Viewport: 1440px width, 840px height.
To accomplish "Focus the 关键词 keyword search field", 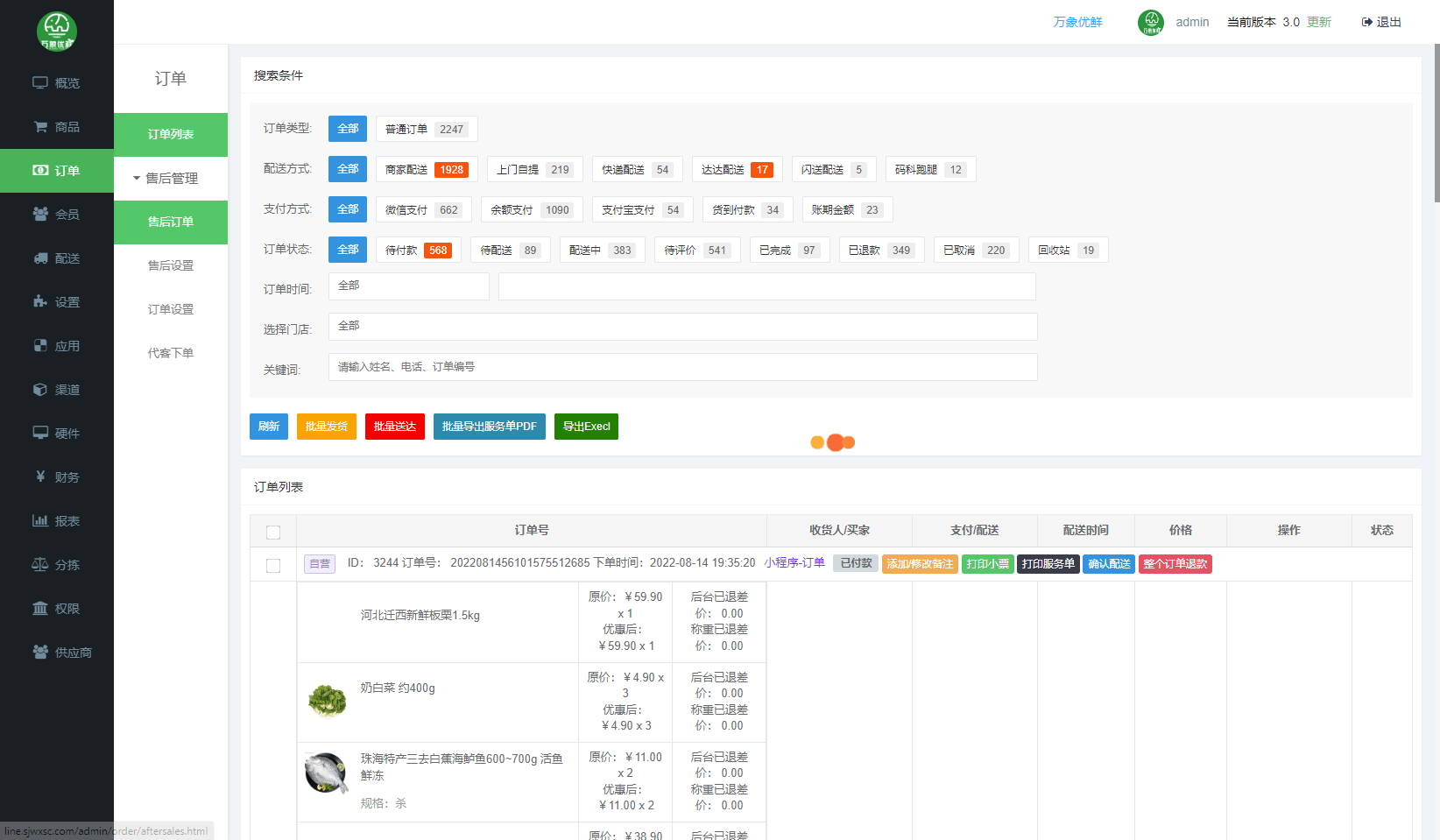I will pos(682,367).
